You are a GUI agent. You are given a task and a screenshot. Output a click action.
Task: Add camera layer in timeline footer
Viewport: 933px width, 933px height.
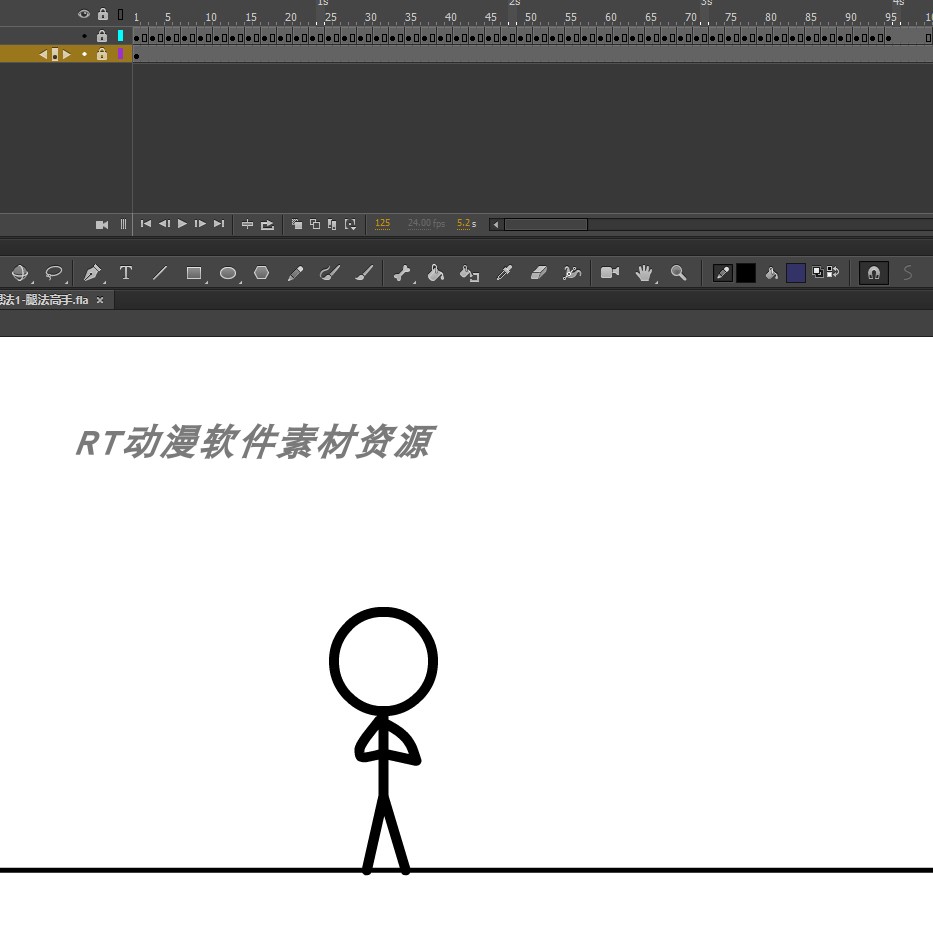click(x=102, y=224)
